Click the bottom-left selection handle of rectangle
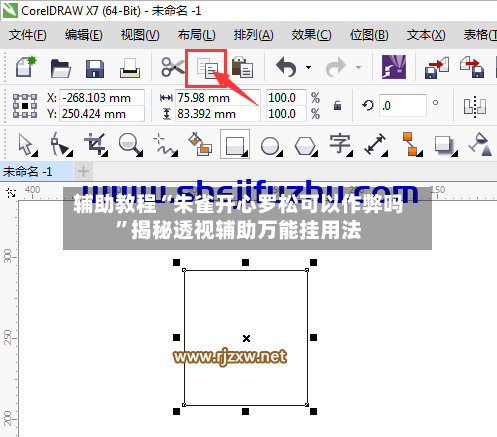The height and width of the screenshot is (437, 497). click(x=177, y=411)
